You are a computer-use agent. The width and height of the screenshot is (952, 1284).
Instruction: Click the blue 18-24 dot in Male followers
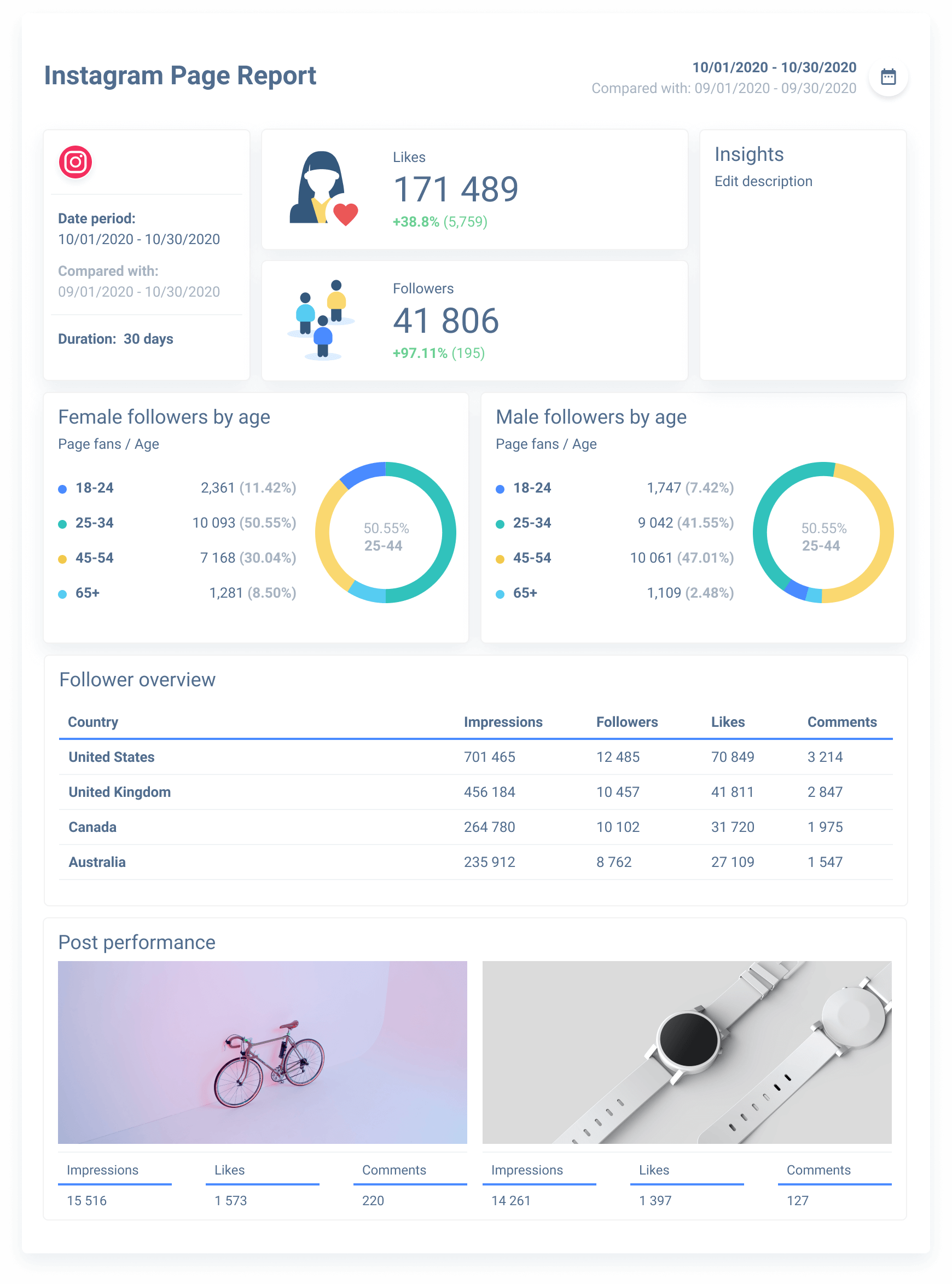click(500, 489)
